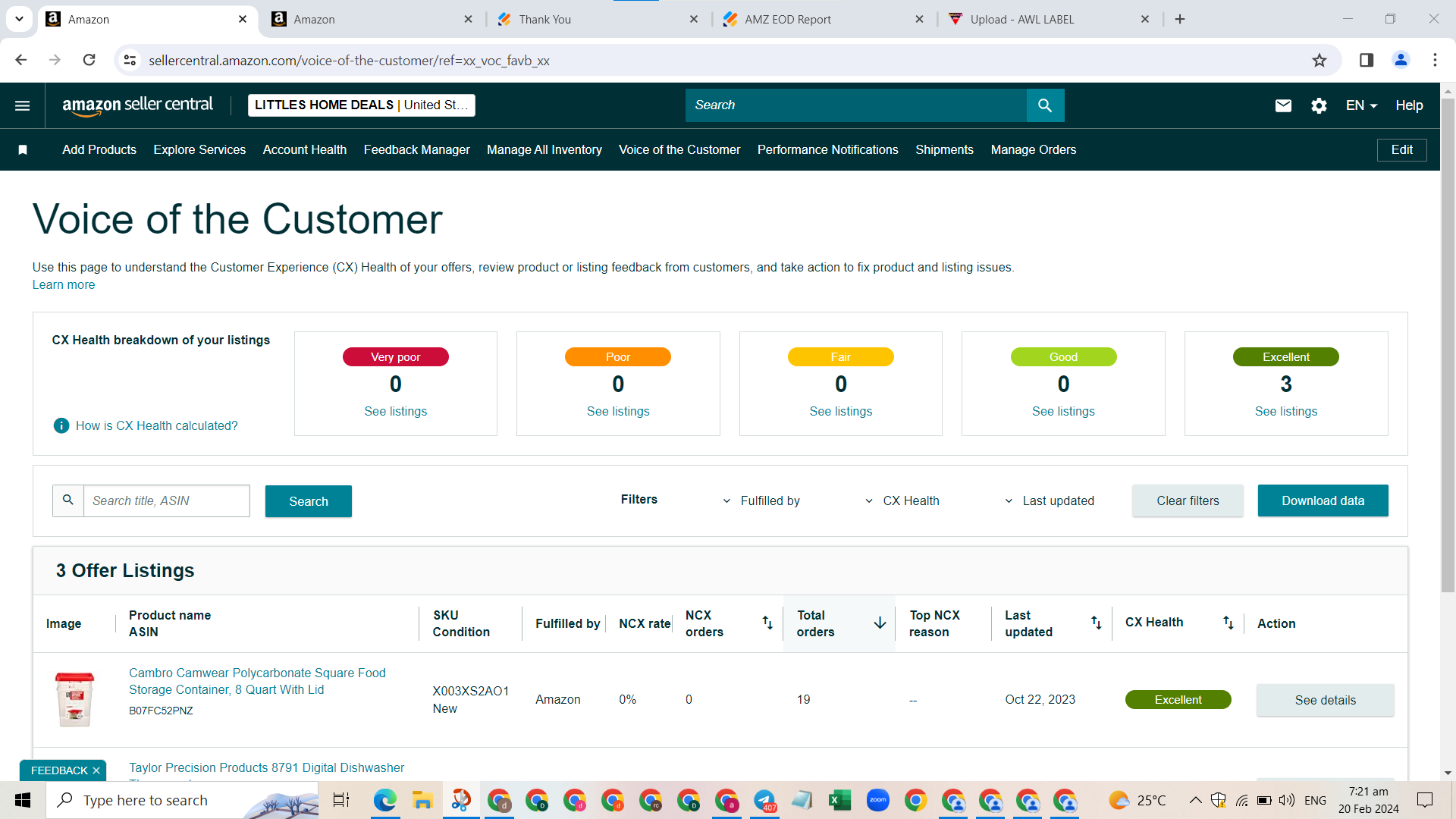Click the top search magnifier button
Viewport: 1456px width, 819px height.
[1045, 105]
